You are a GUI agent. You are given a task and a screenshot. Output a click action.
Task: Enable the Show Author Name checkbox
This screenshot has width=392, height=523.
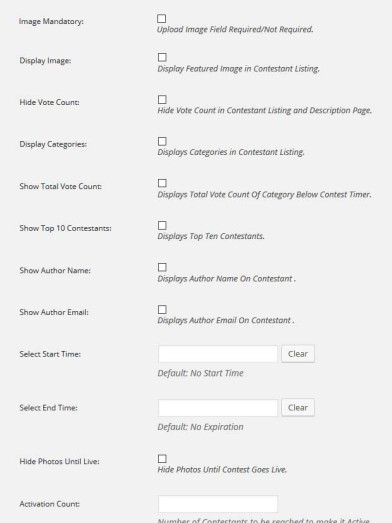pyautogui.click(x=162, y=267)
